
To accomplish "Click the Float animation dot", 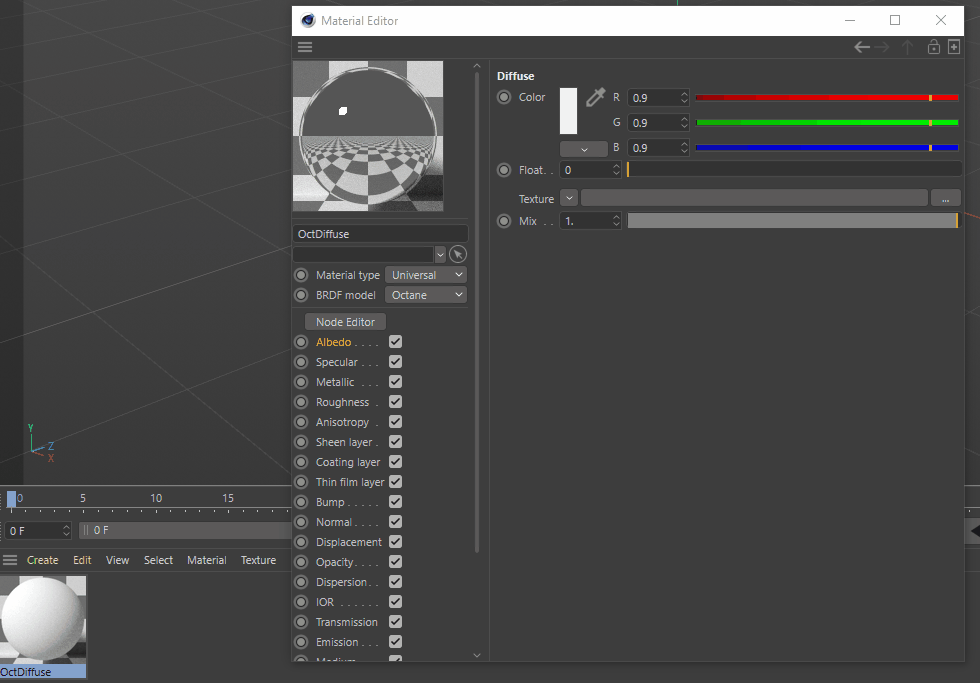I will tap(504, 170).
